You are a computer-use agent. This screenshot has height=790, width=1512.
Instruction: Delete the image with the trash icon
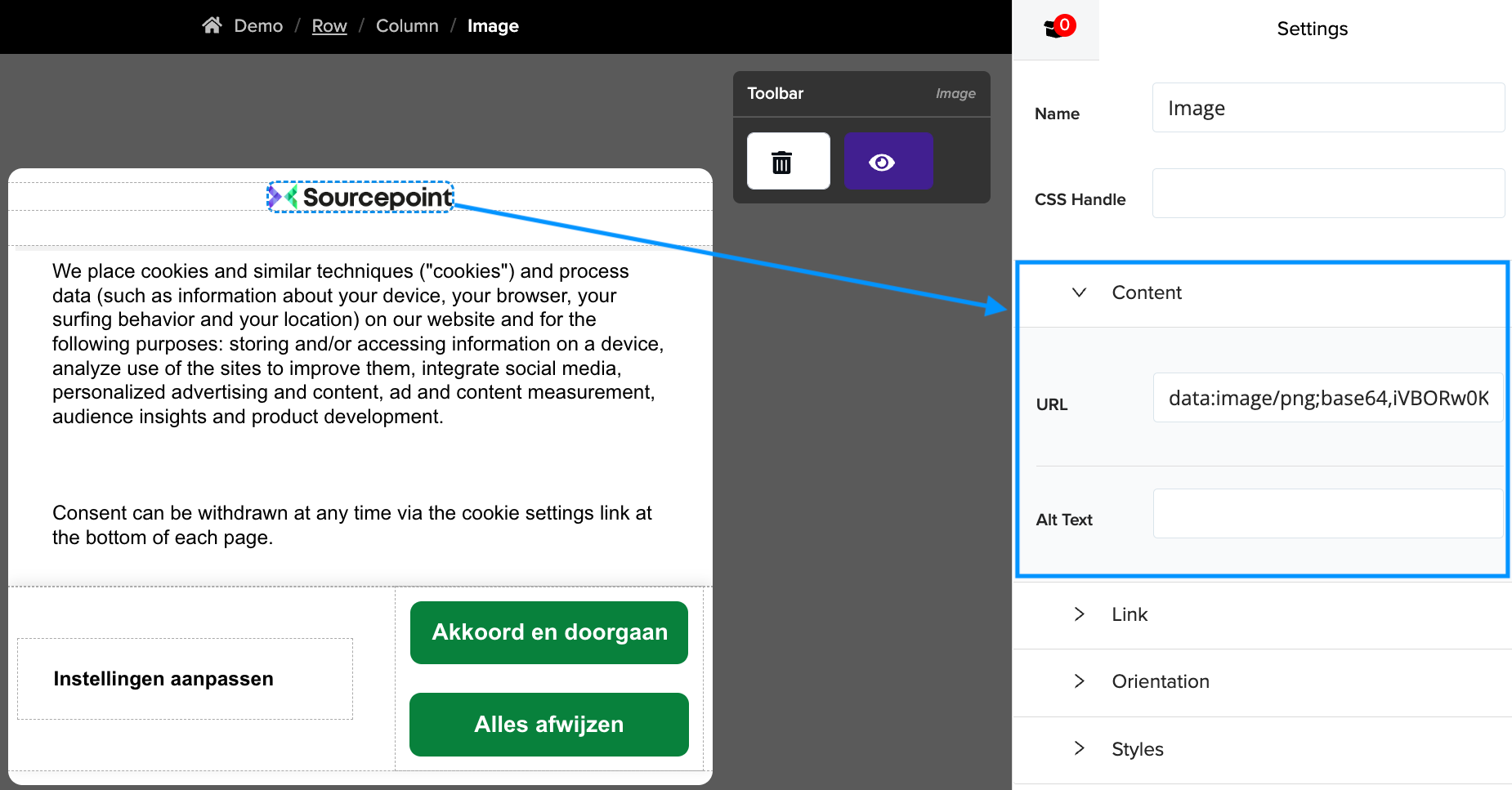(x=786, y=161)
